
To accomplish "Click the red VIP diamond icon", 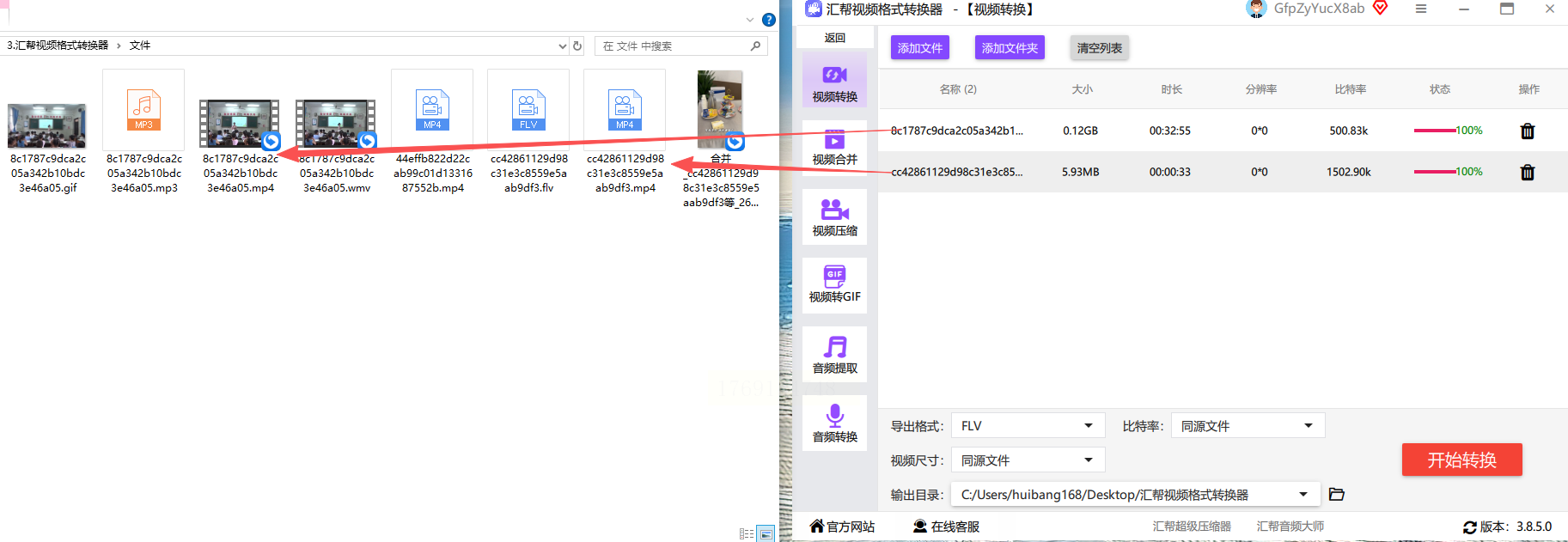I will [x=1380, y=9].
